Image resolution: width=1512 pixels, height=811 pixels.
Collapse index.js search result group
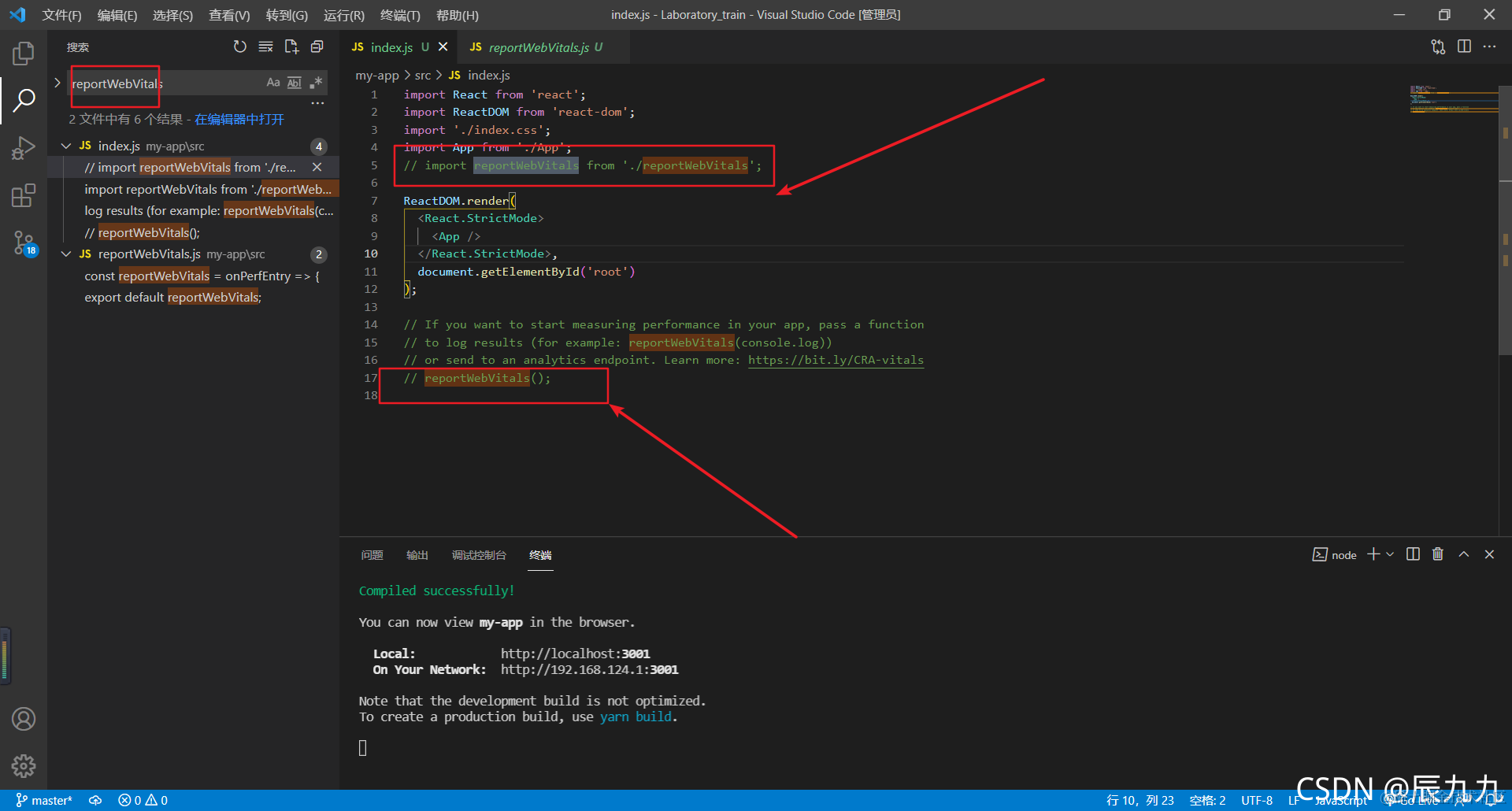point(66,146)
